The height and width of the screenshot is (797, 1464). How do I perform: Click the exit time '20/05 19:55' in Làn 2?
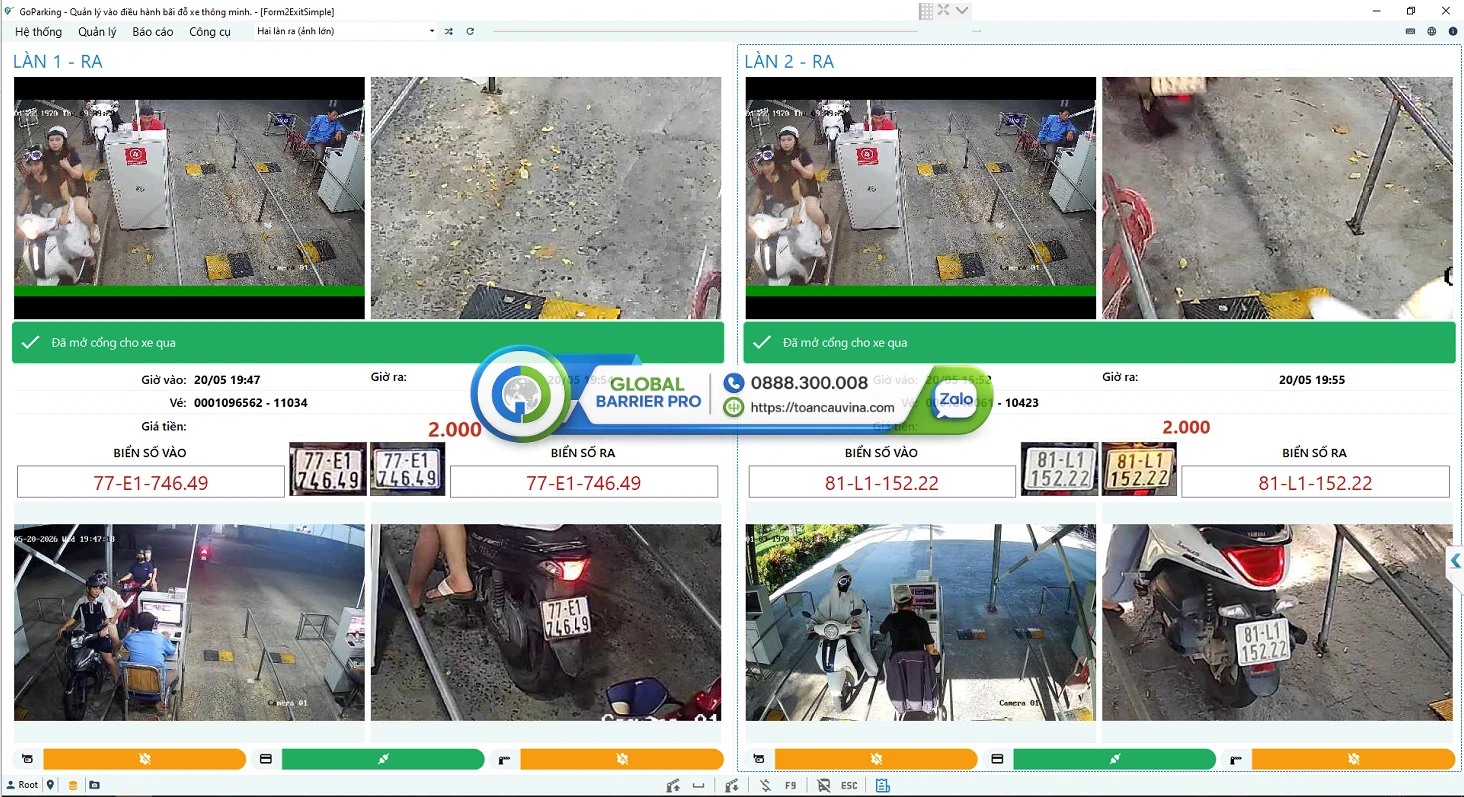coord(1312,380)
